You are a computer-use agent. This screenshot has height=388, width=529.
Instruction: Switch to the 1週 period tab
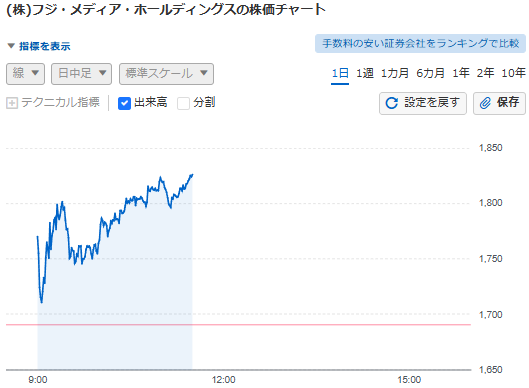pyautogui.click(x=365, y=73)
